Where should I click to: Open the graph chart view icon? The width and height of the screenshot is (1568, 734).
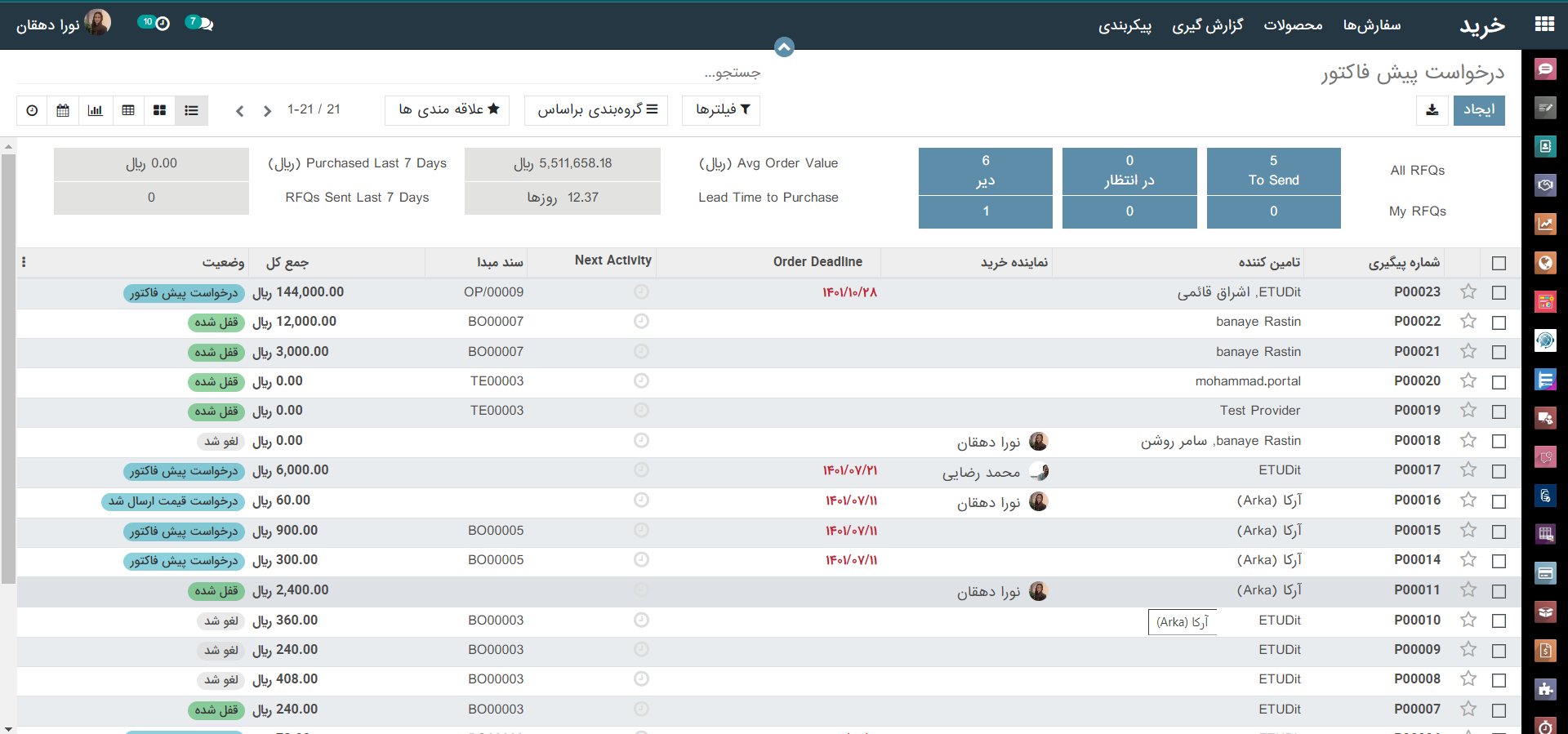tap(96, 110)
